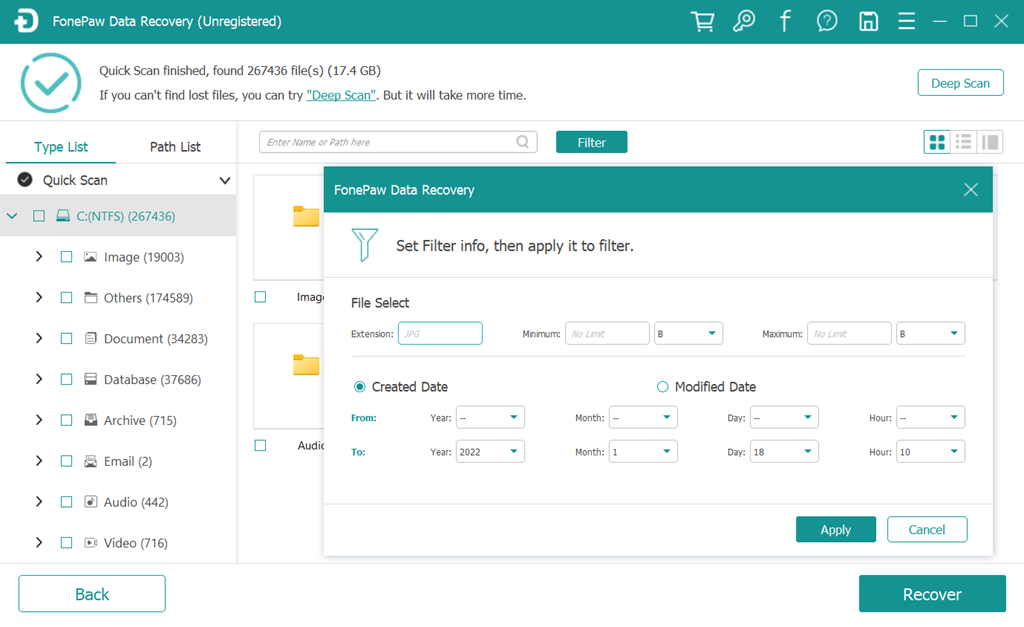Click the Audio category icon
Viewport: 1024px width, 627px height.
(x=91, y=502)
